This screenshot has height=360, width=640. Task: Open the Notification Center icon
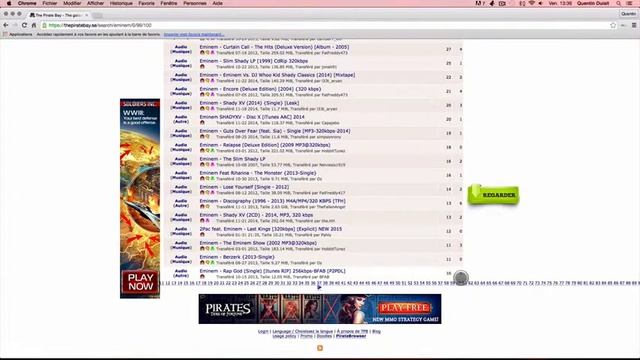630,3
